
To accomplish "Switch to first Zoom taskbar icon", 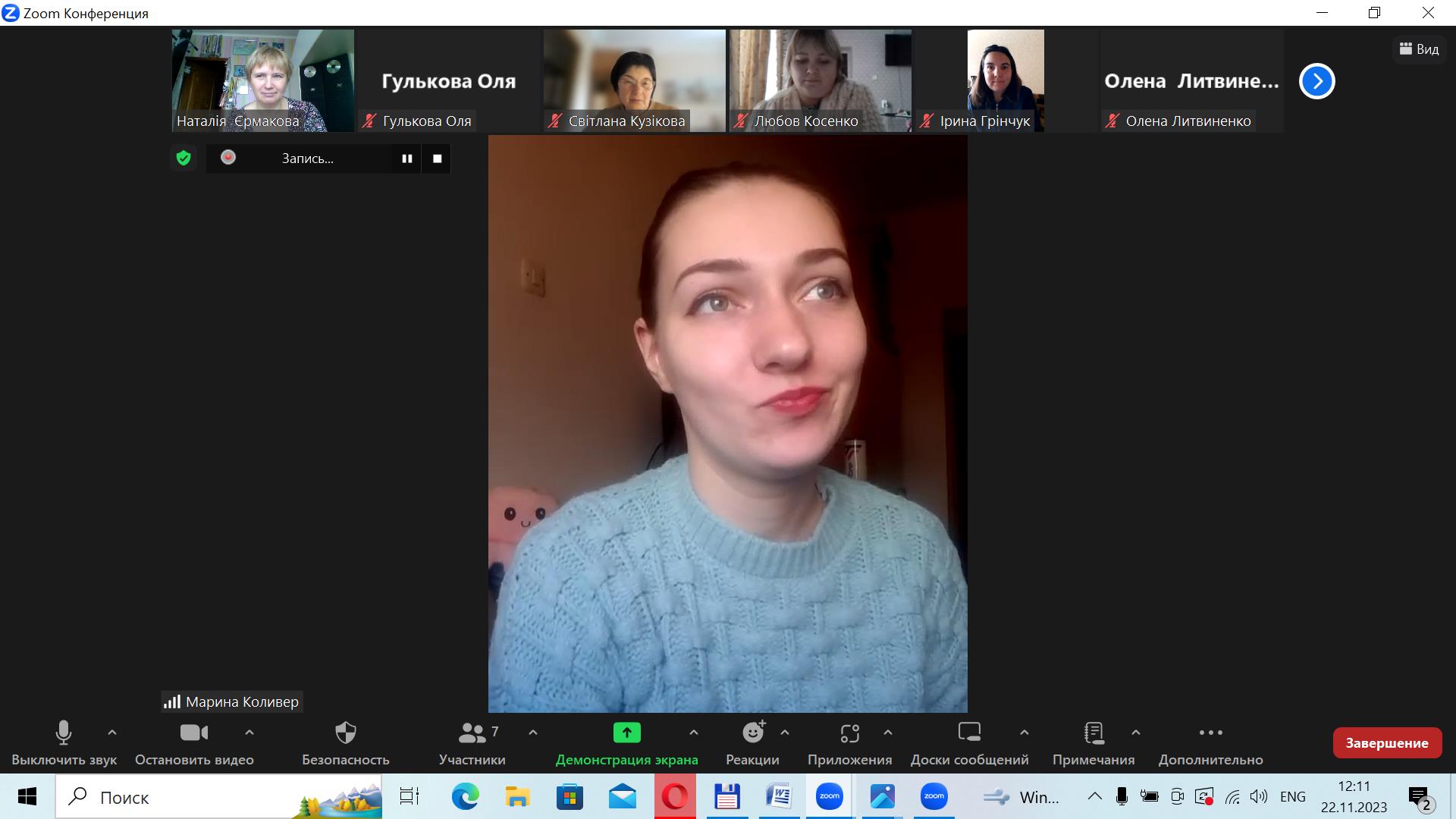I will click(830, 796).
